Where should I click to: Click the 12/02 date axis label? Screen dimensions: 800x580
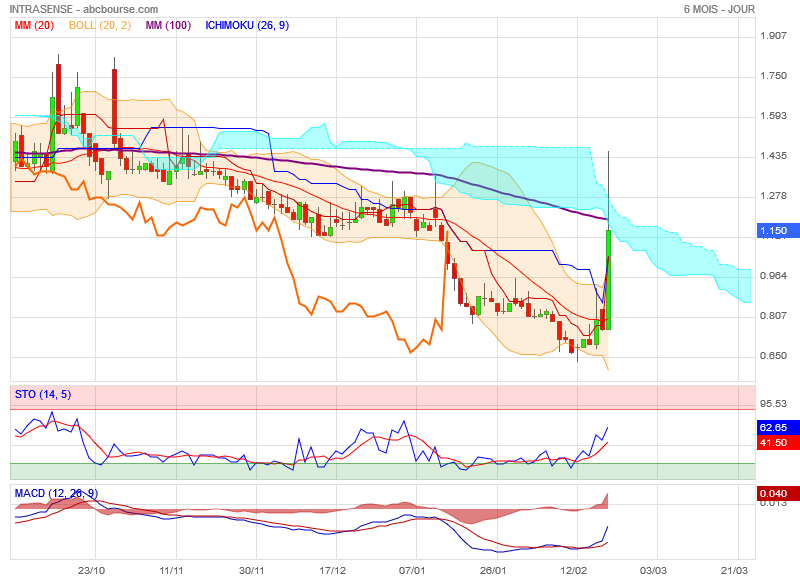[x=573, y=570]
